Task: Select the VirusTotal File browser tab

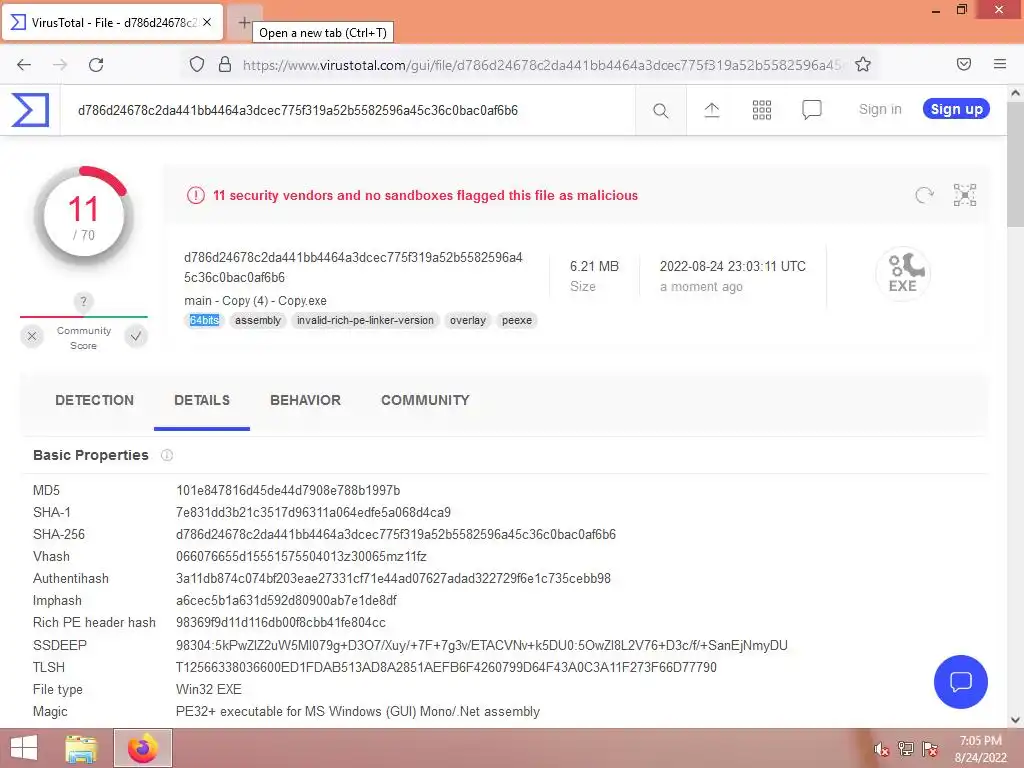Action: 112,22
